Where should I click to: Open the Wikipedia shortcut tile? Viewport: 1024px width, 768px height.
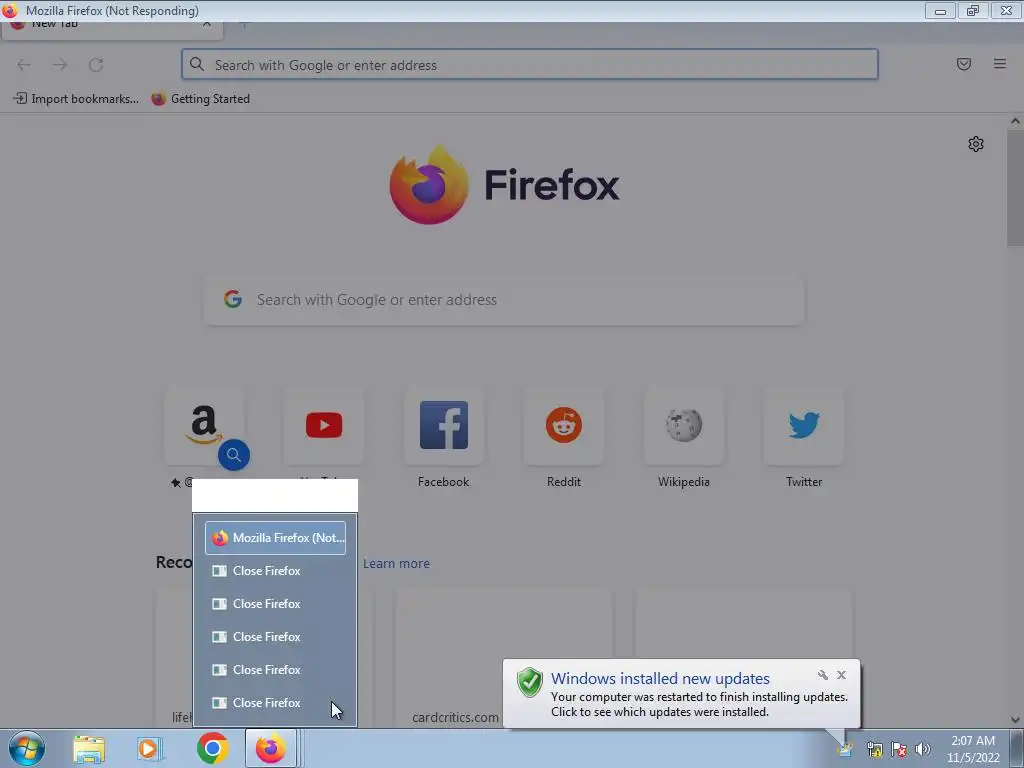684,425
